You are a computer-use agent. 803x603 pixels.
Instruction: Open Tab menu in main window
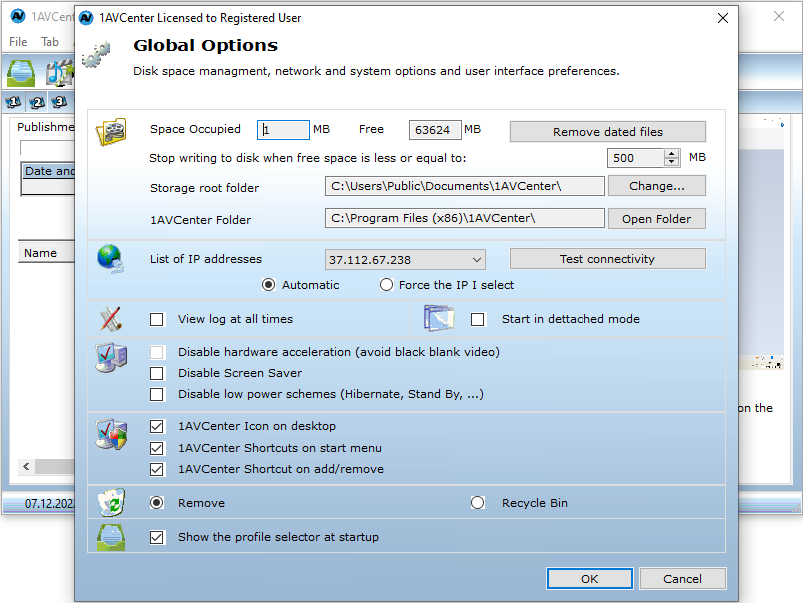[x=50, y=41]
